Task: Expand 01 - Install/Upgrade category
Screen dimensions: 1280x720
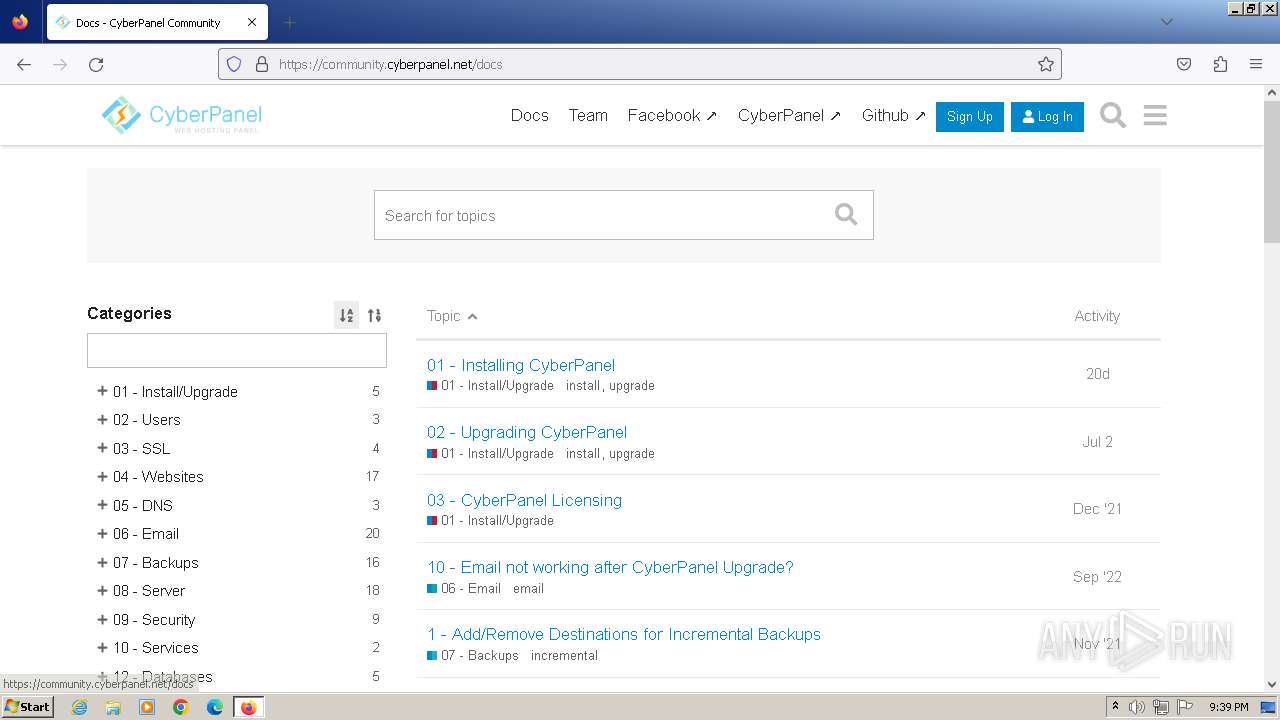Action: click(102, 391)
